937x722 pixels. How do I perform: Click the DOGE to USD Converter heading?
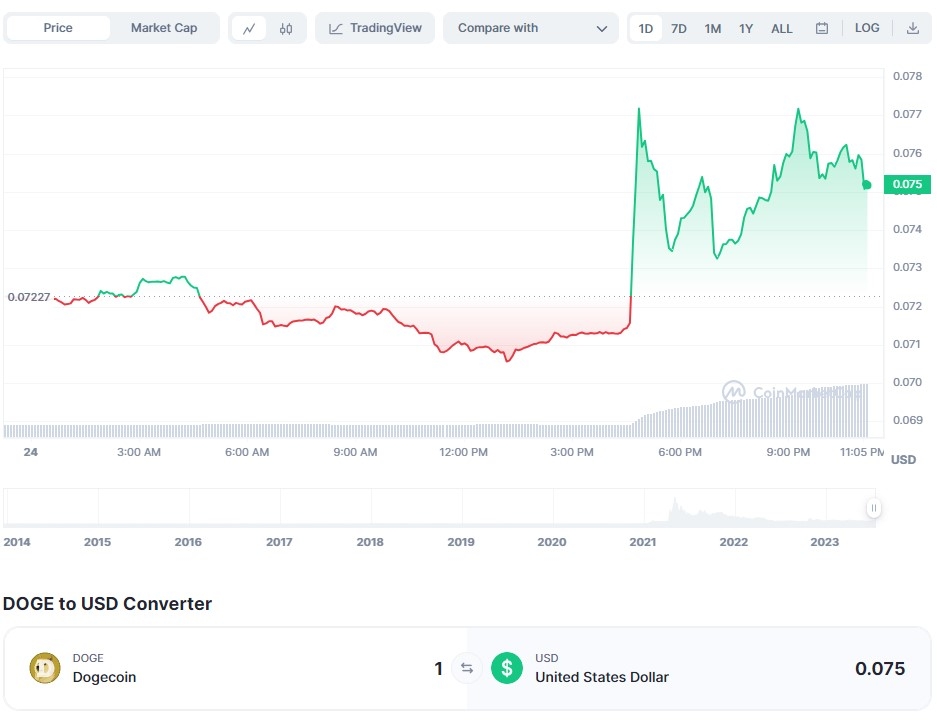tap(108, 604)
